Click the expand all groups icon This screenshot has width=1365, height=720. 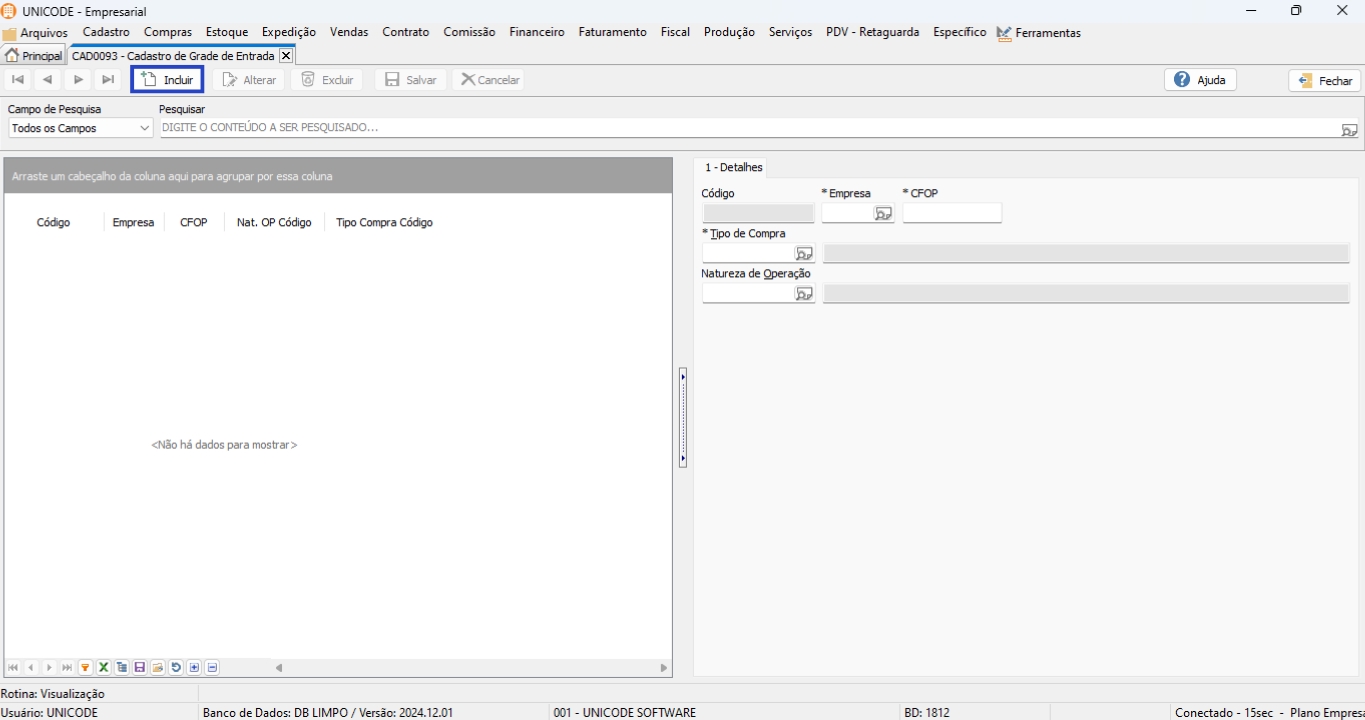pyautogui.click(x=194, y=668)
